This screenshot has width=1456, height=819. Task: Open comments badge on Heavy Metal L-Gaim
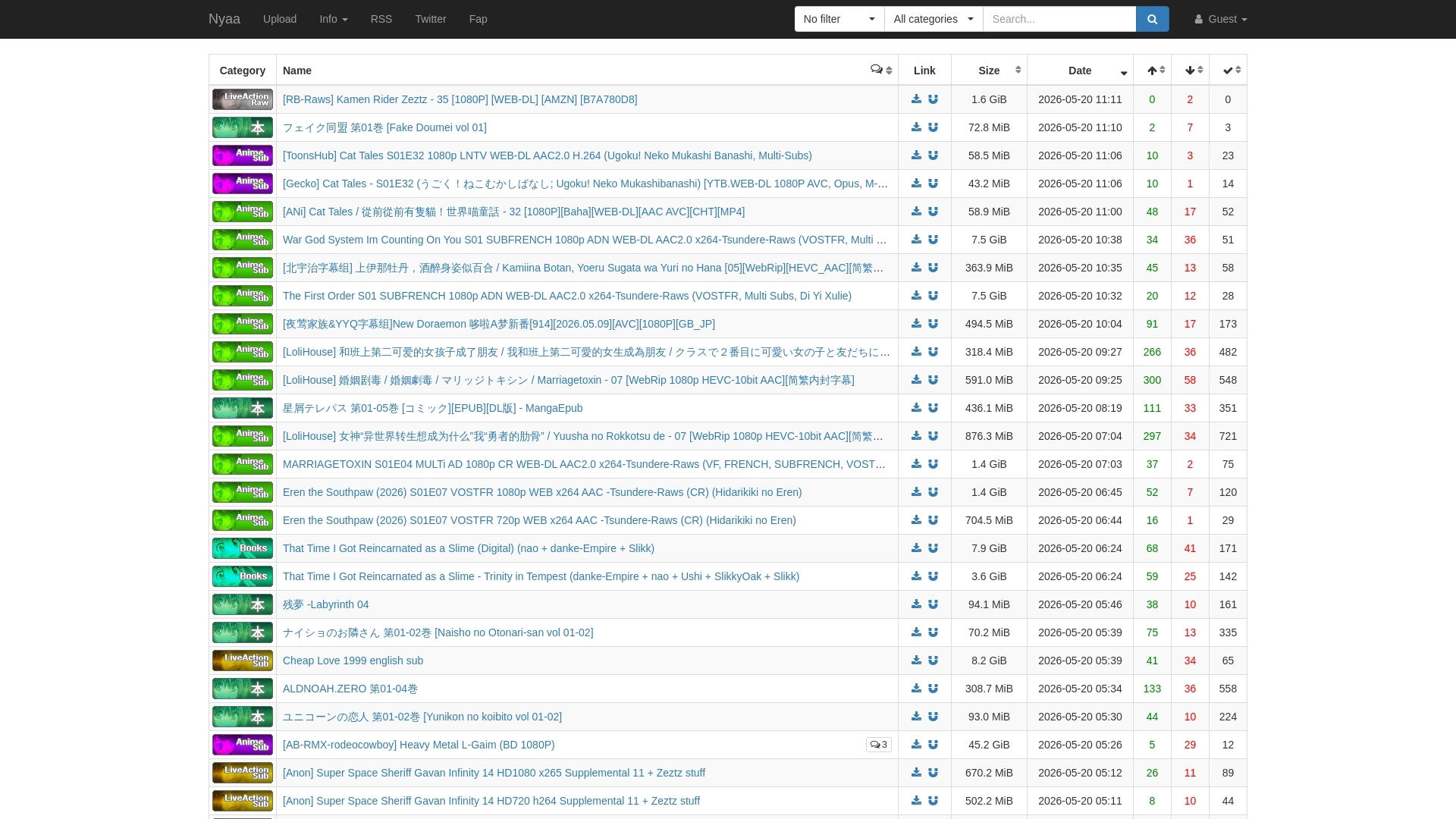pyautogui.click(x=878, y=745)
